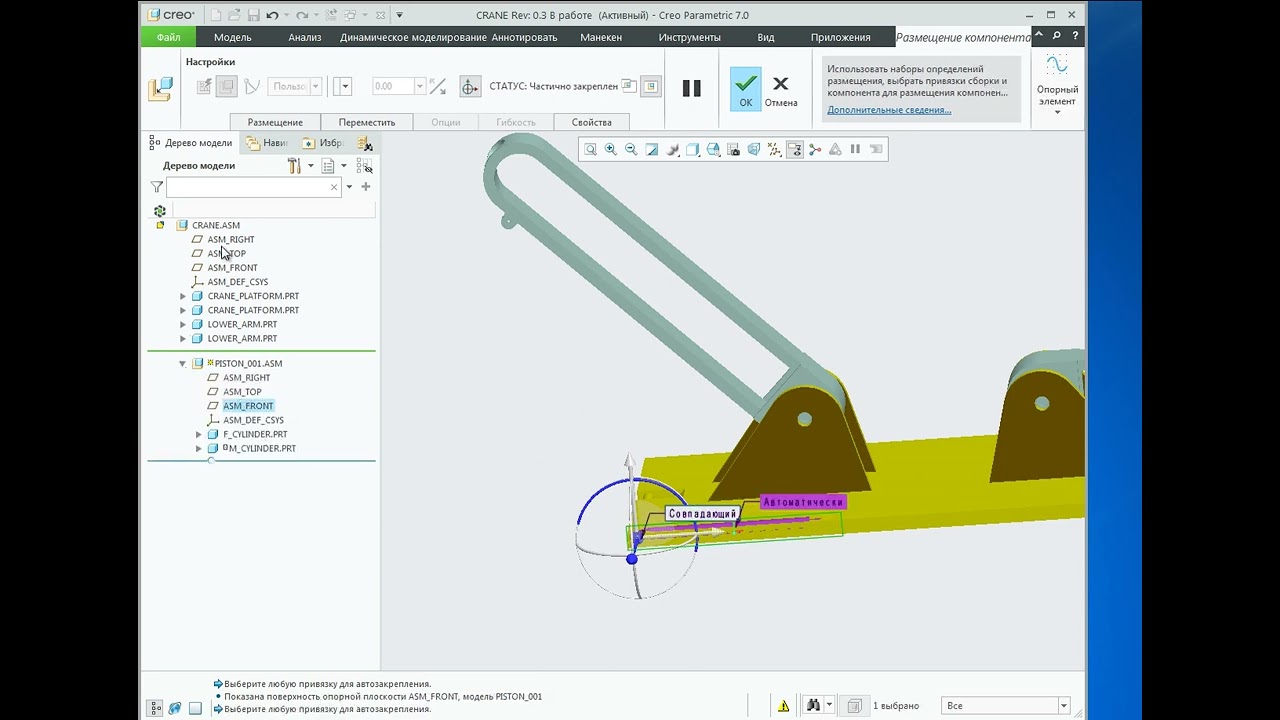The width and height of the screenshot is (1280, 720).
Task: Open the Дополнительные сведения link
Action: click(x=889, y=110)
